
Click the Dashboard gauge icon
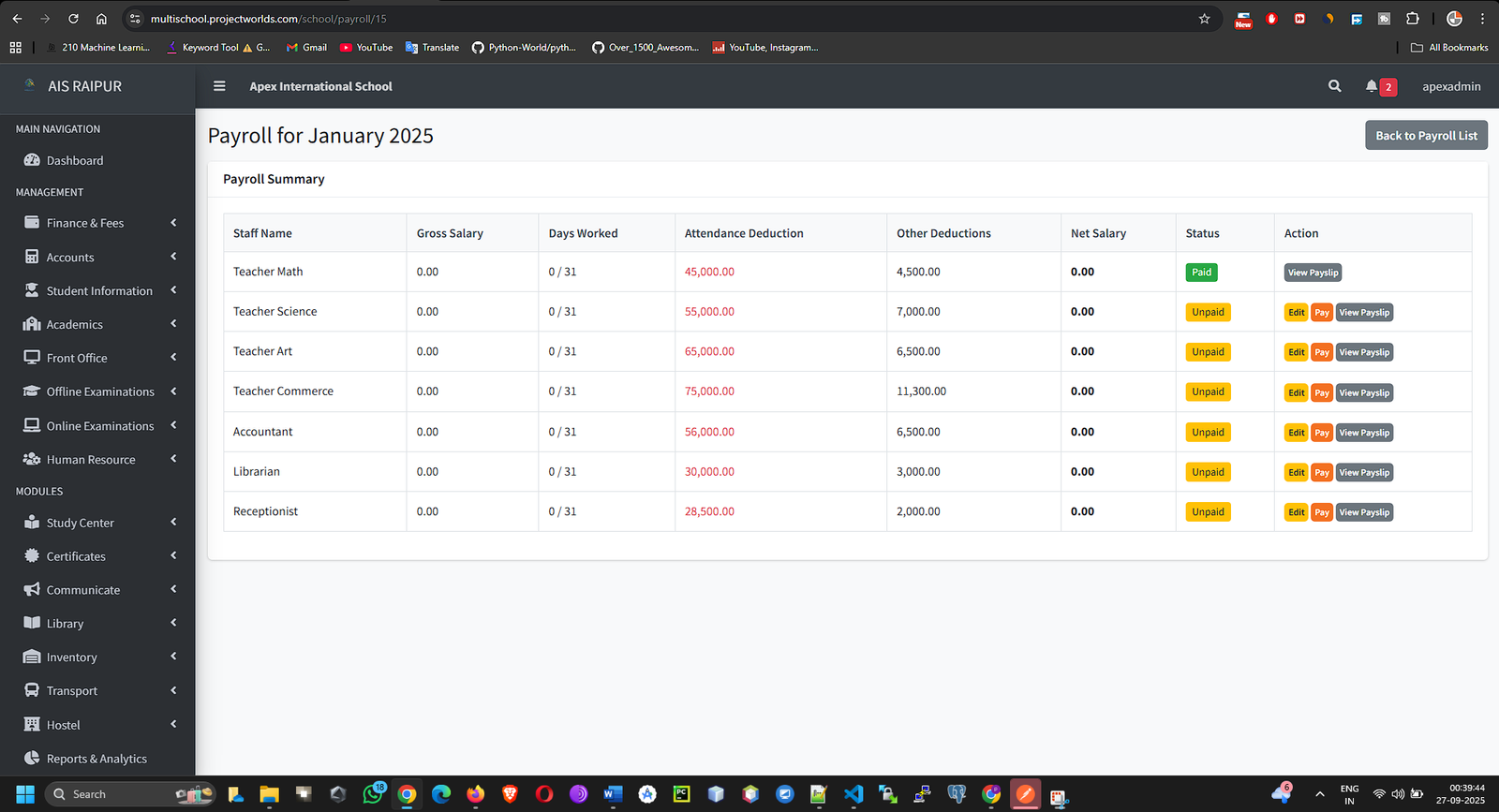32,160
